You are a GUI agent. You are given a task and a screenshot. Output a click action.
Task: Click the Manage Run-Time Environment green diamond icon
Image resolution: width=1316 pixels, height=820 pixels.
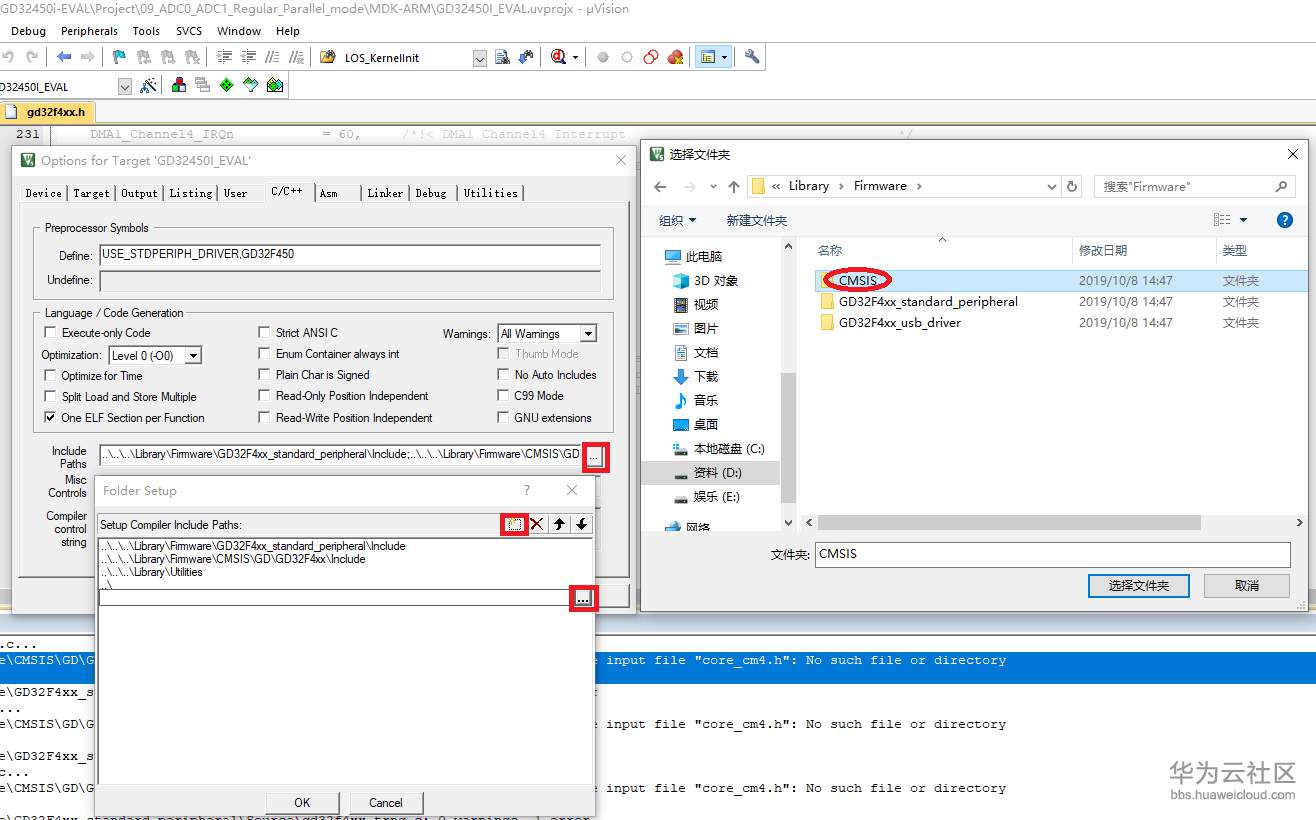tap(227, 86)
